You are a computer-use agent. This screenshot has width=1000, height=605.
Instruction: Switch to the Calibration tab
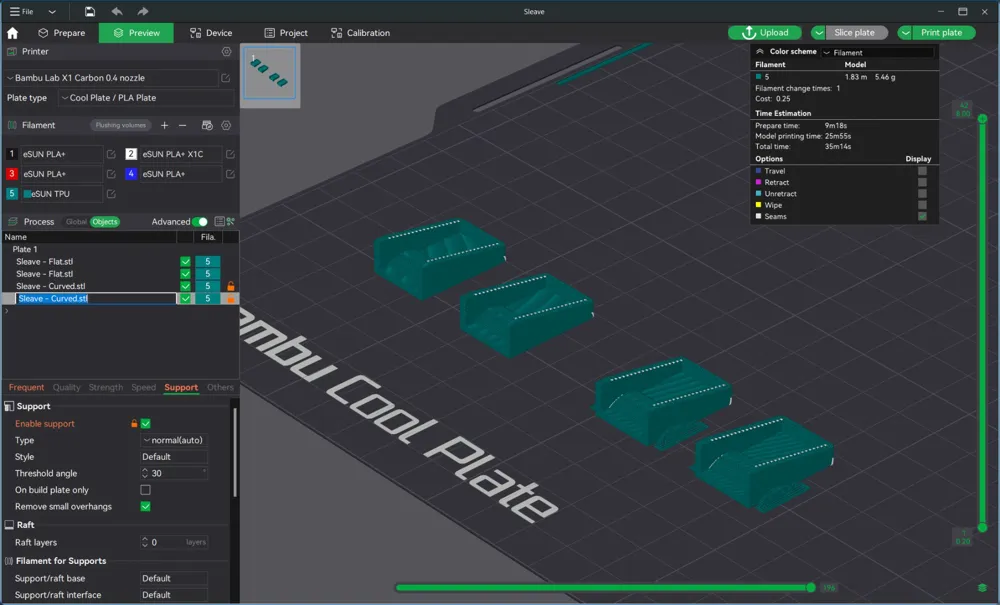pos(360,33)
